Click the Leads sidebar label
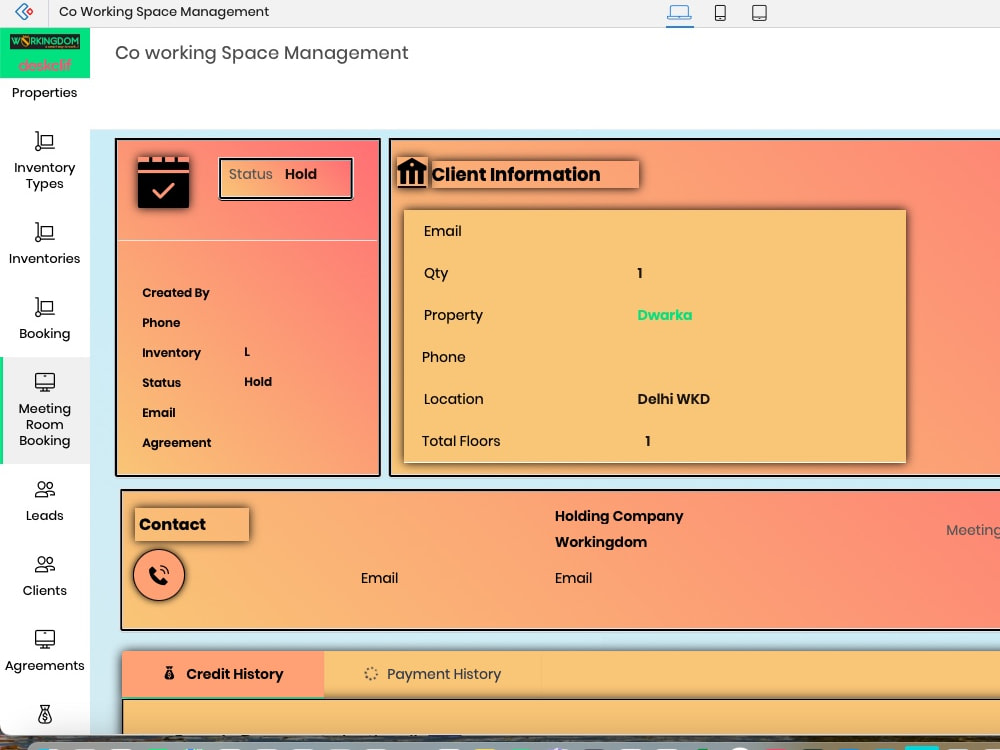 click(45, 515)
